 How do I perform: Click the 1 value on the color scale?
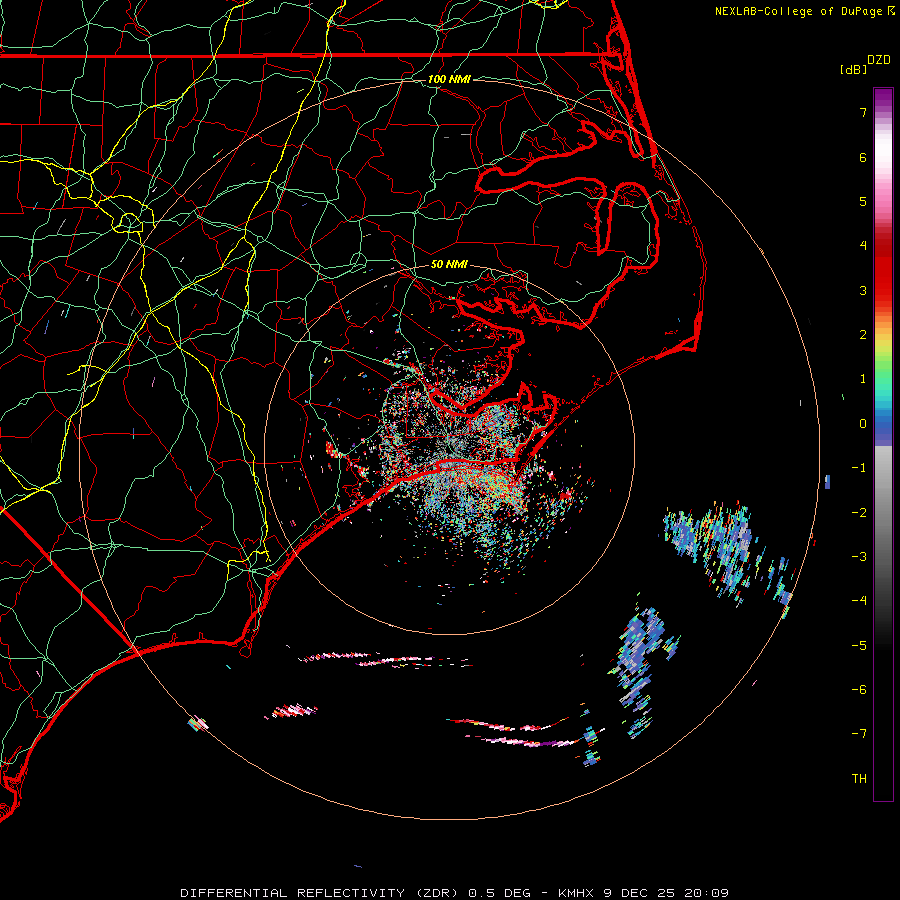(x=863, y=379)
